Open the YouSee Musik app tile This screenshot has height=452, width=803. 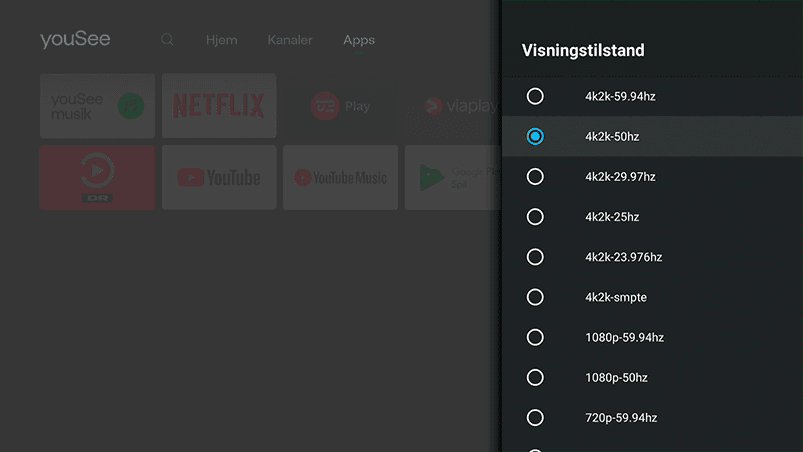pos(97,106)
